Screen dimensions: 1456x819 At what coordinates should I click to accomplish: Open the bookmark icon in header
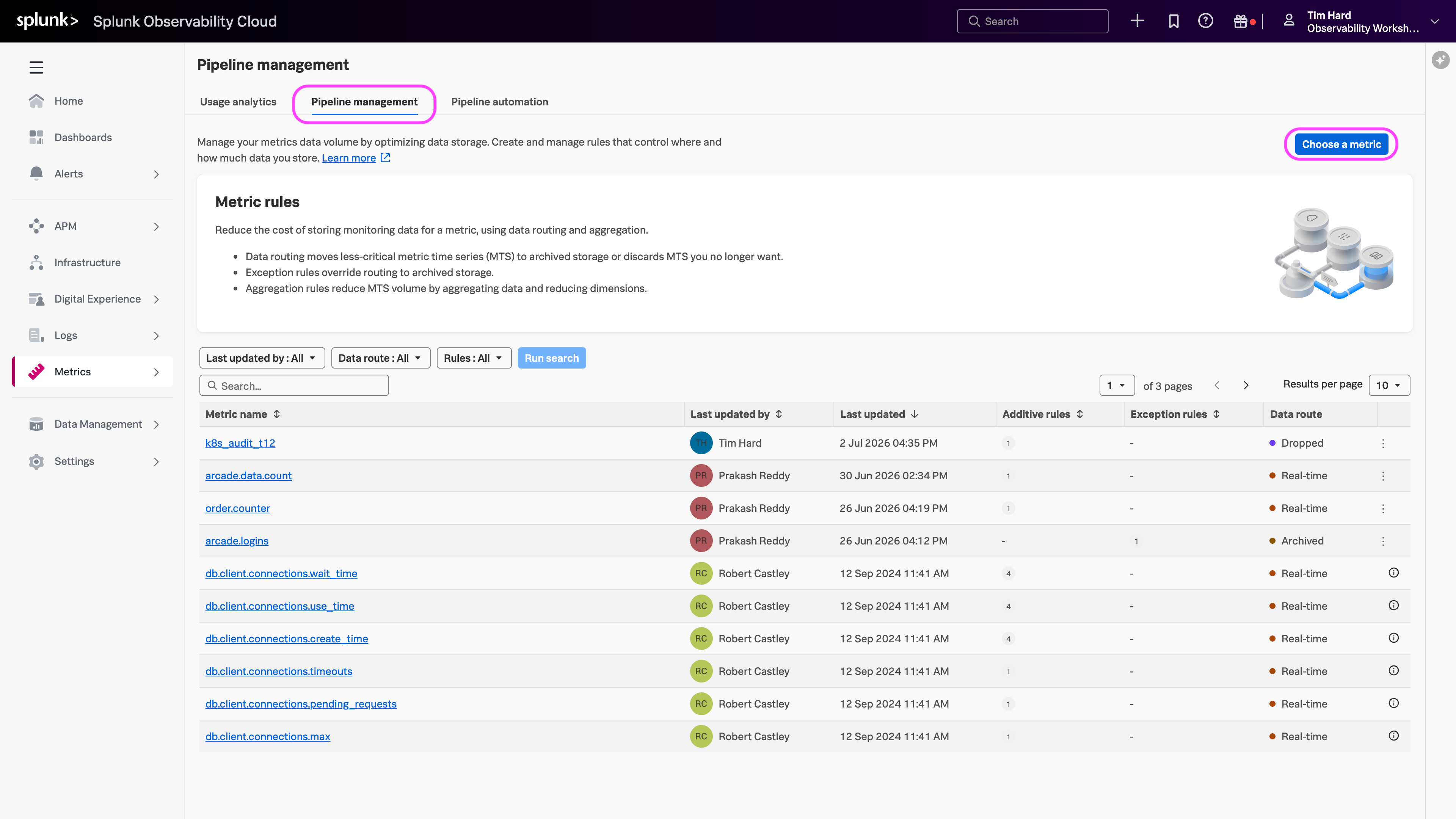1174,21
